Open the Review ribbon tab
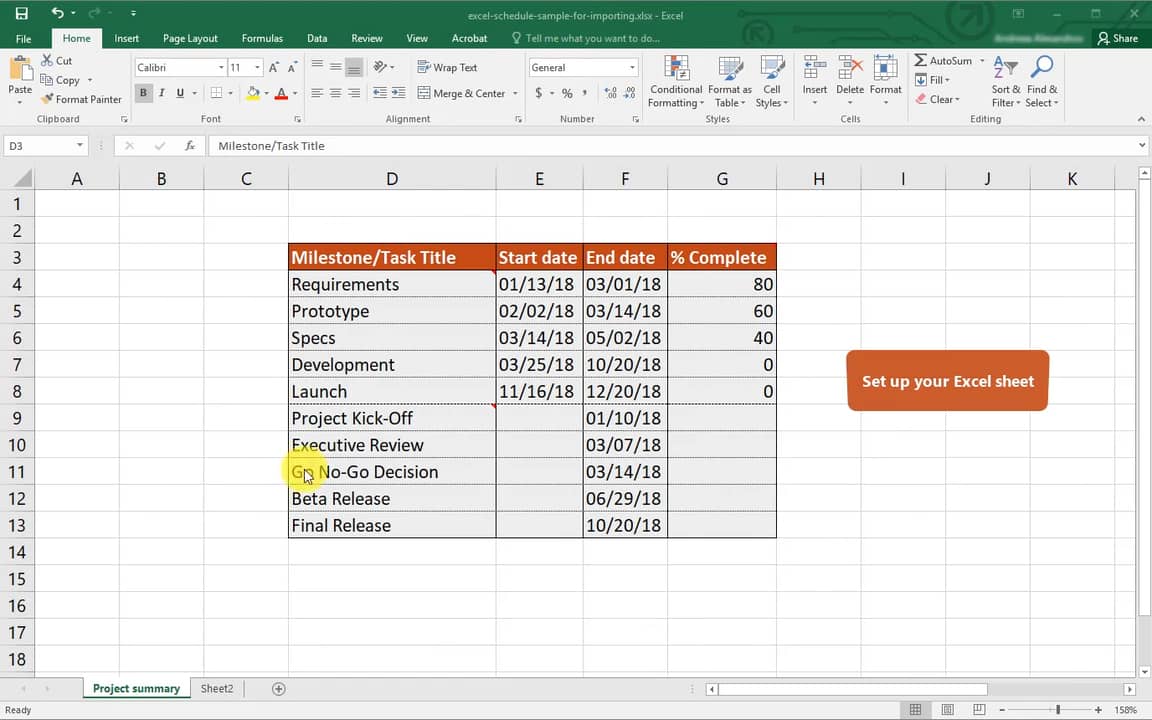Screen dimensions: 1152x720 coord(367,38)
